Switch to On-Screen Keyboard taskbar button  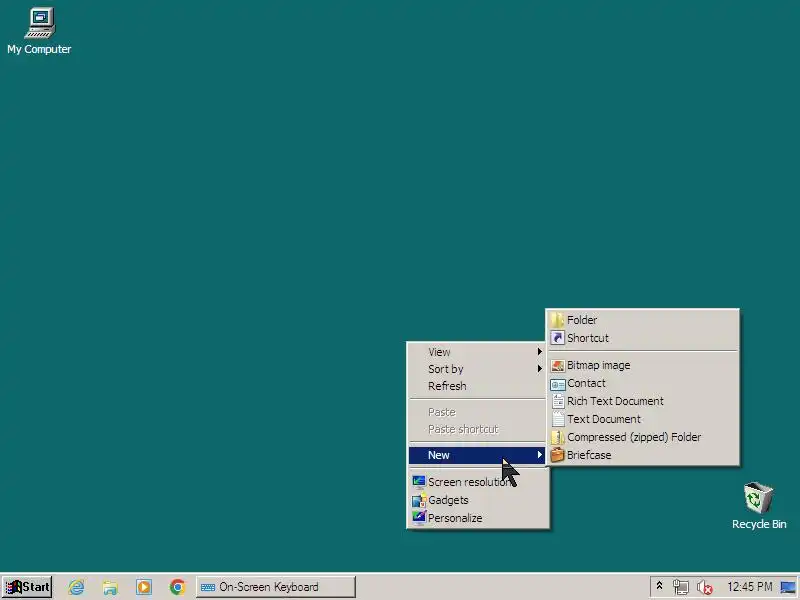pos(276,587)
